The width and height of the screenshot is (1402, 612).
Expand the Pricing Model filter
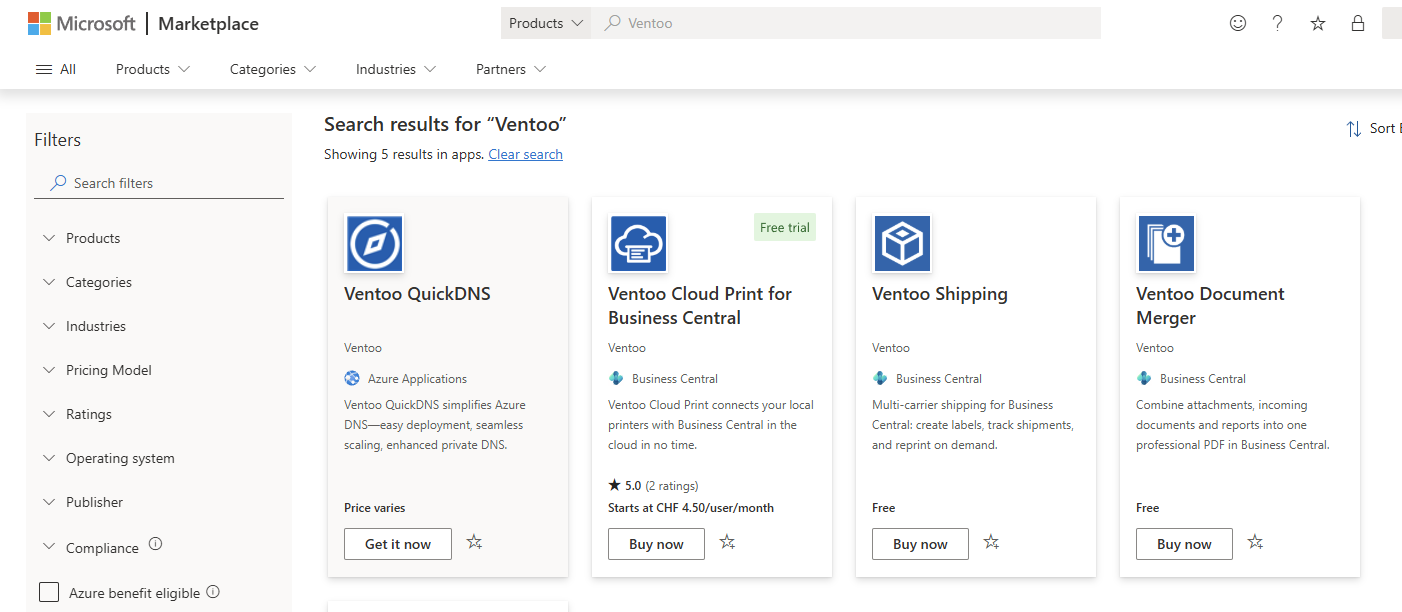[x=98, y=370]
